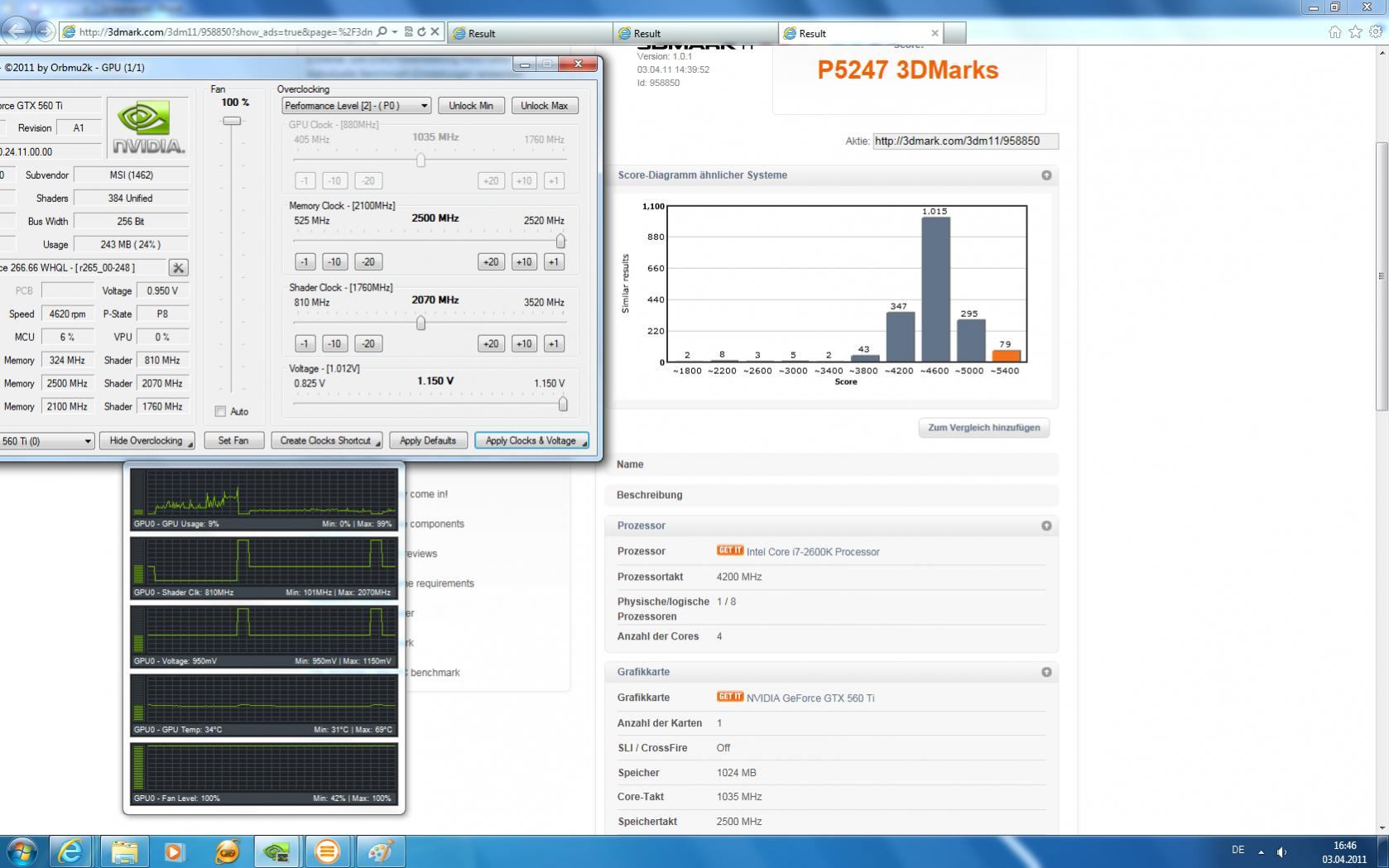Open GPU selection dropdown 560 Ti (0)
Screen dimensions: 1389x868
tap(46, 441)
